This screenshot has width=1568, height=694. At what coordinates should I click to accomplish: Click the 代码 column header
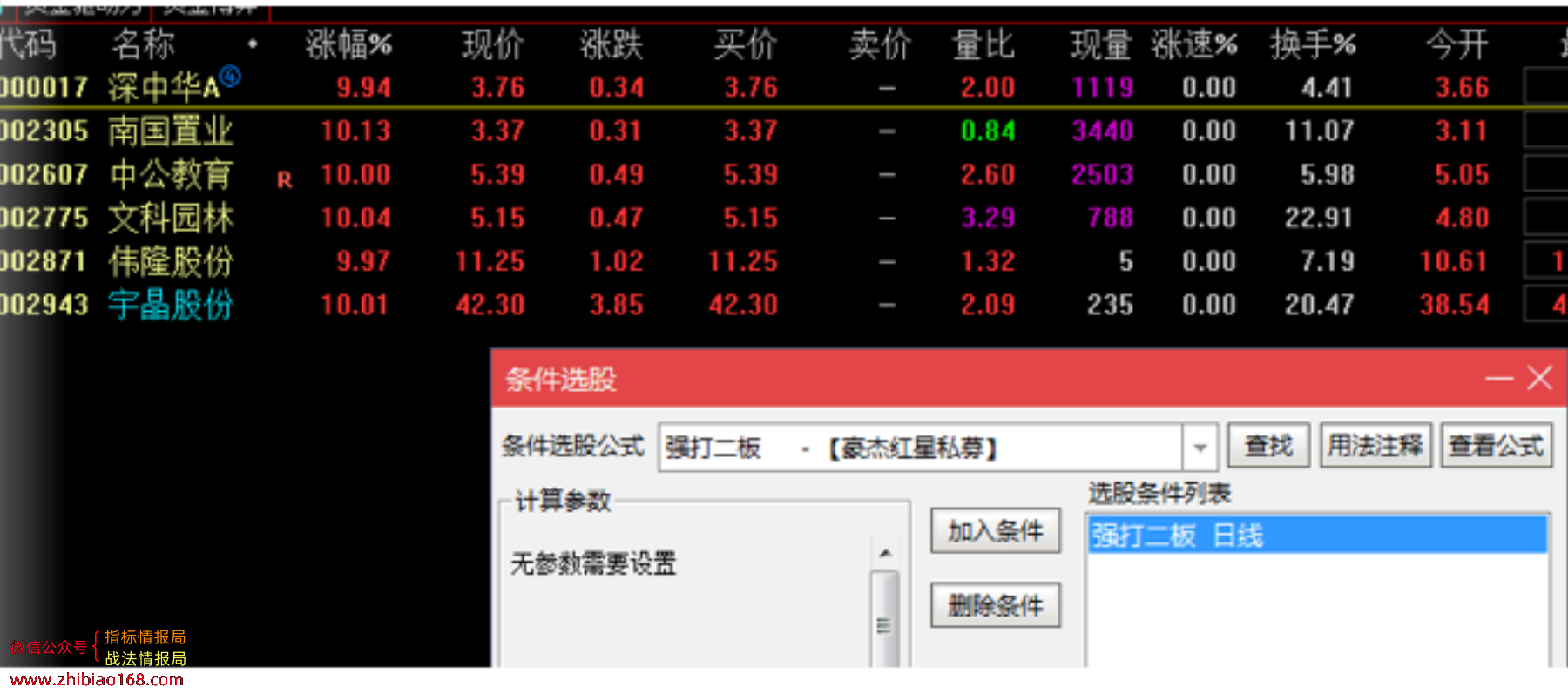[28, 44]
